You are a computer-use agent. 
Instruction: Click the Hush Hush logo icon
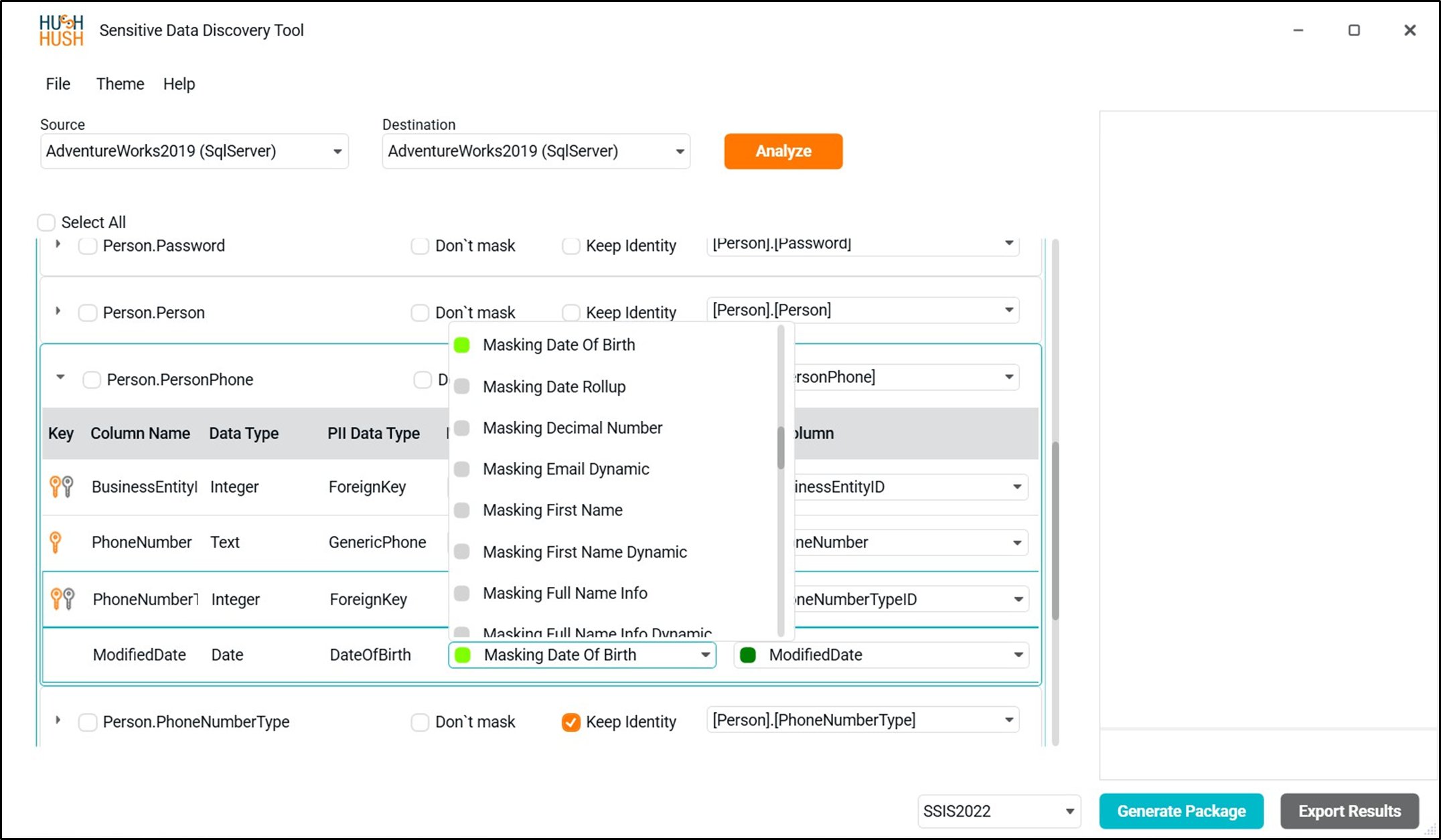(x=61, y=31)
